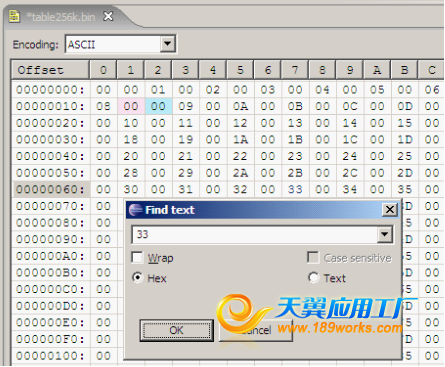Viewport: 445px width, 367px height.
Task: Click column header B
Action: click(404, 70)
